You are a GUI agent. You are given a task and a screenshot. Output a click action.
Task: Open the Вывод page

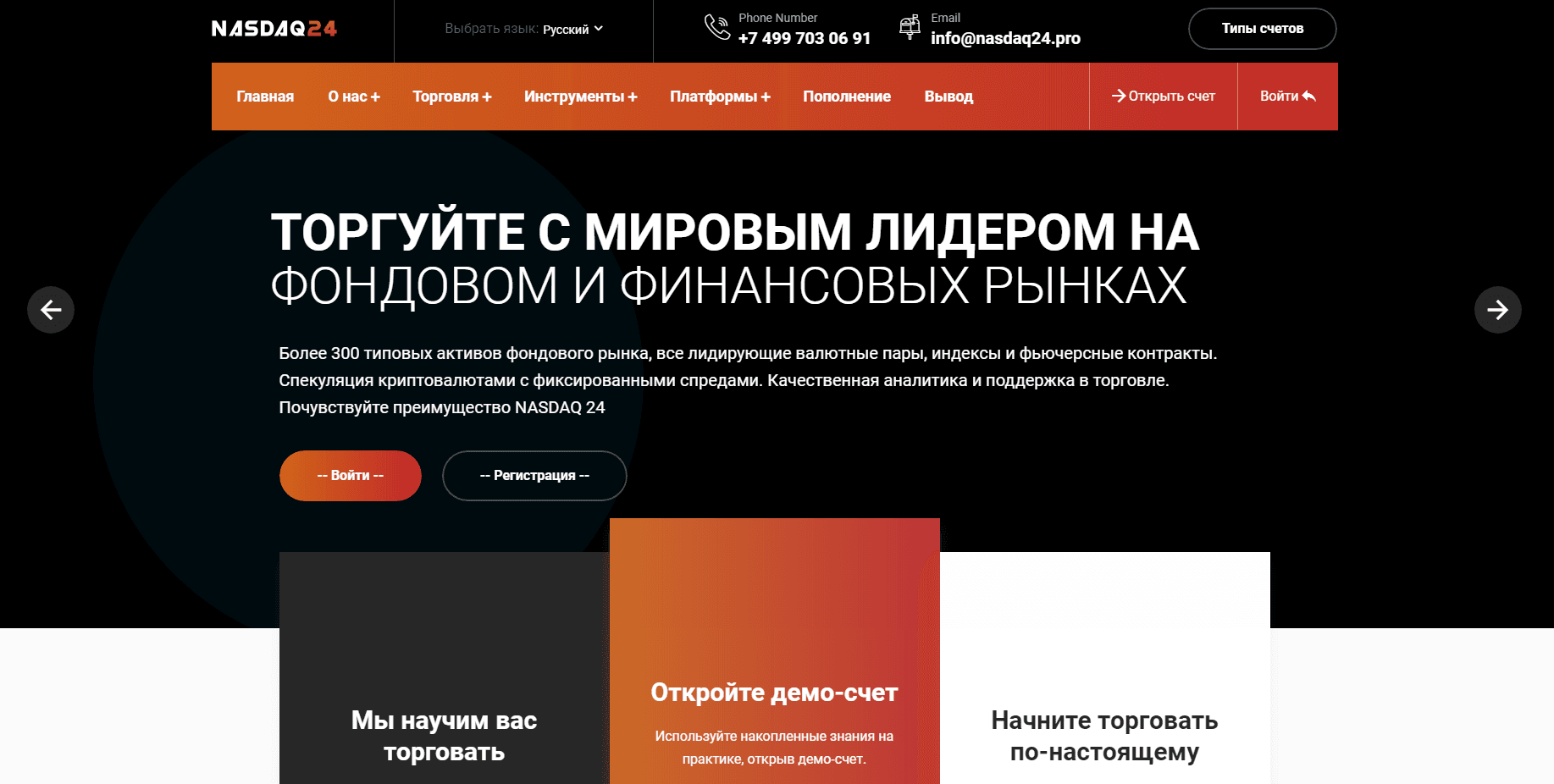point(948,97)
